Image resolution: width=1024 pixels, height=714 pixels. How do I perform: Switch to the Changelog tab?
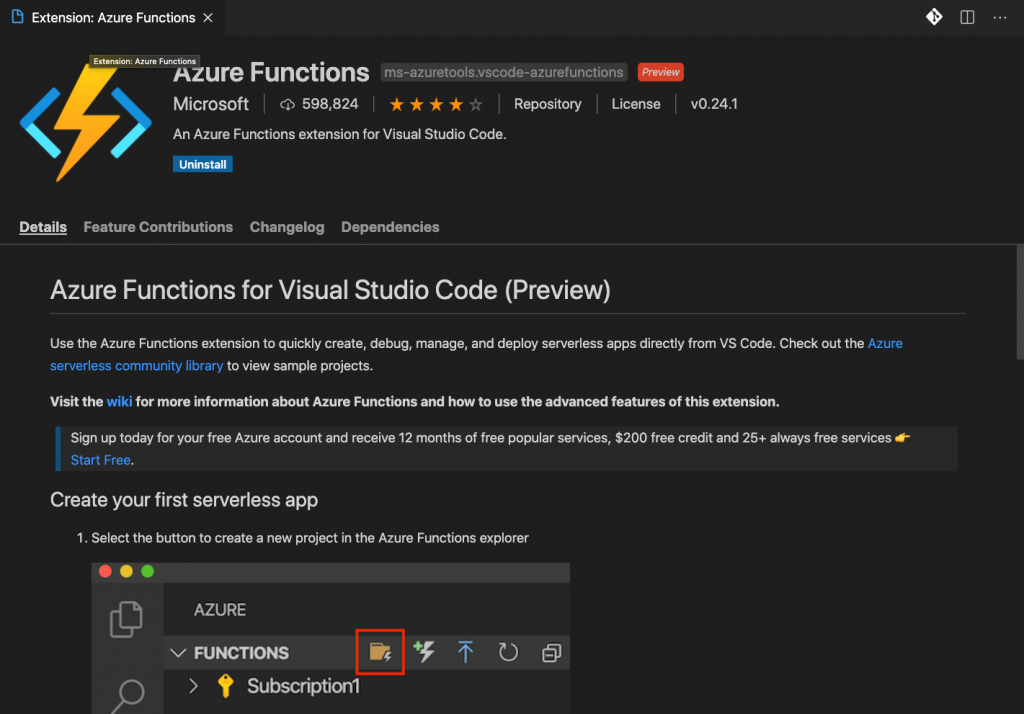[287, 227]
